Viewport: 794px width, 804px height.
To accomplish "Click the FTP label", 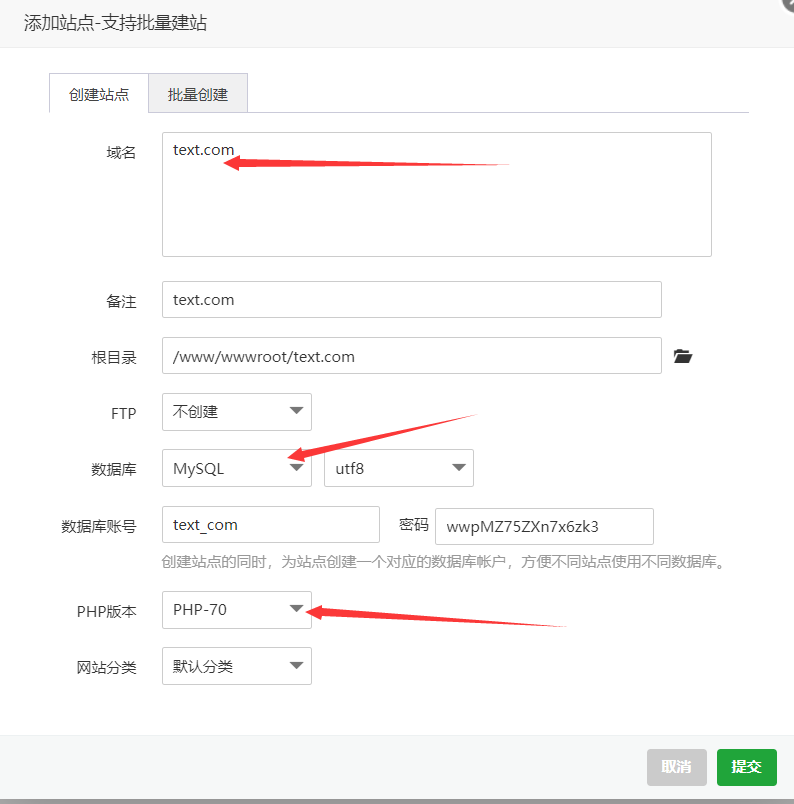I will click(124, 413).
